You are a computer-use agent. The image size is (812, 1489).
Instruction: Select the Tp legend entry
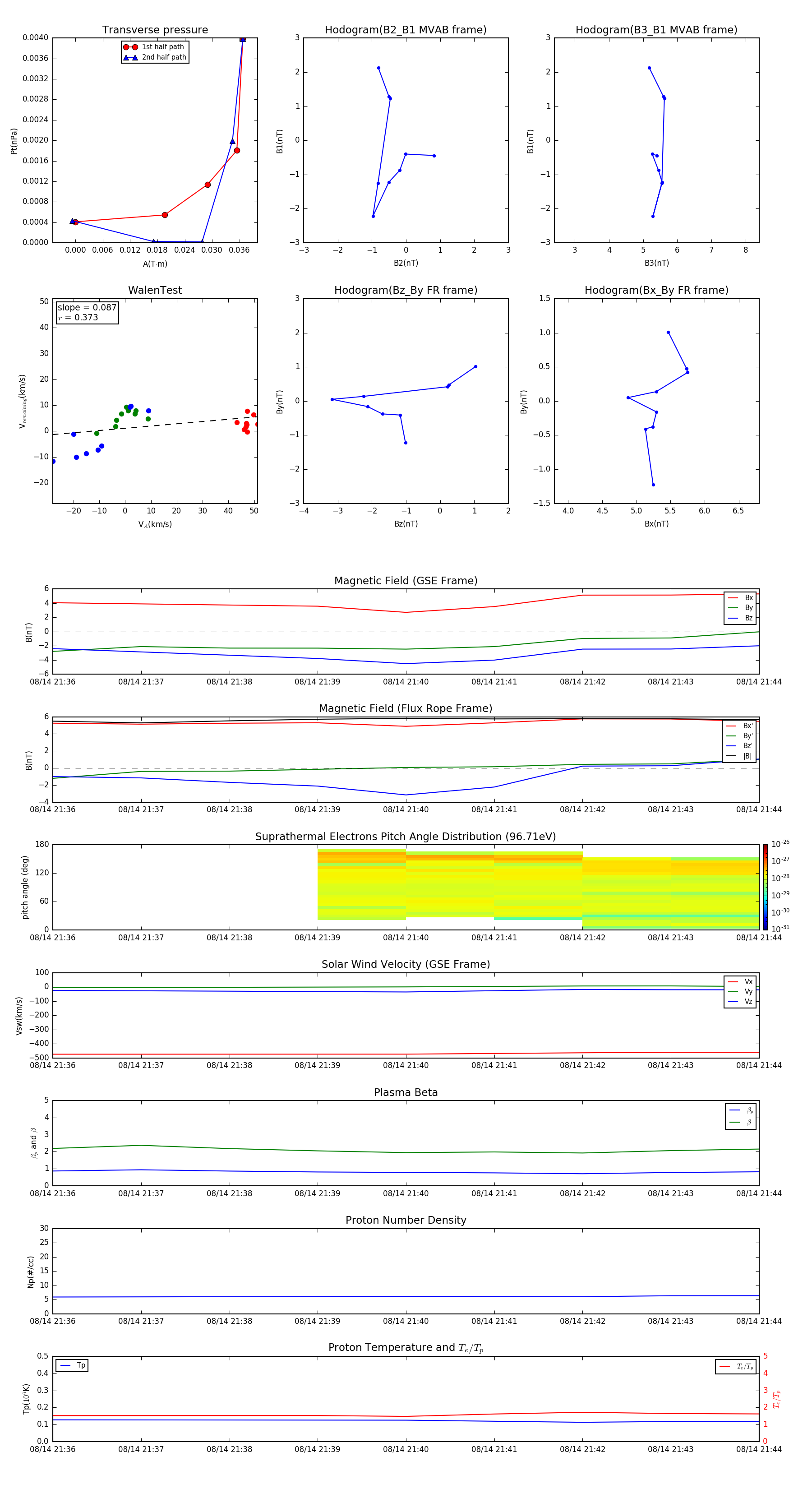point(72,1365)
